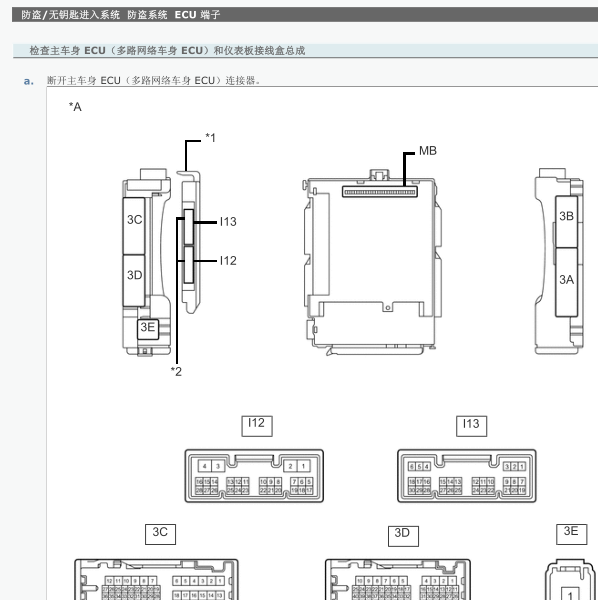Click the I13 connector terminal diagram
Screen dimensions: 598x600
coord(467,476)
